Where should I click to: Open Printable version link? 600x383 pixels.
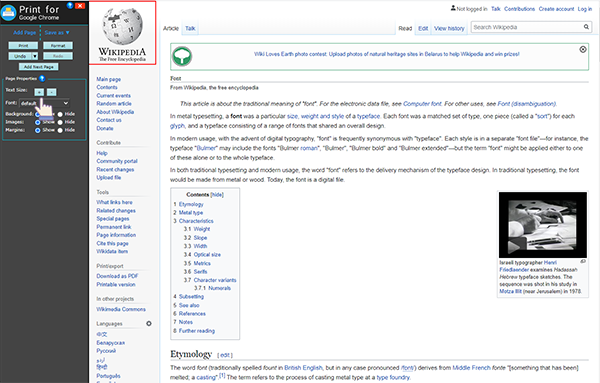click(116, 284)
